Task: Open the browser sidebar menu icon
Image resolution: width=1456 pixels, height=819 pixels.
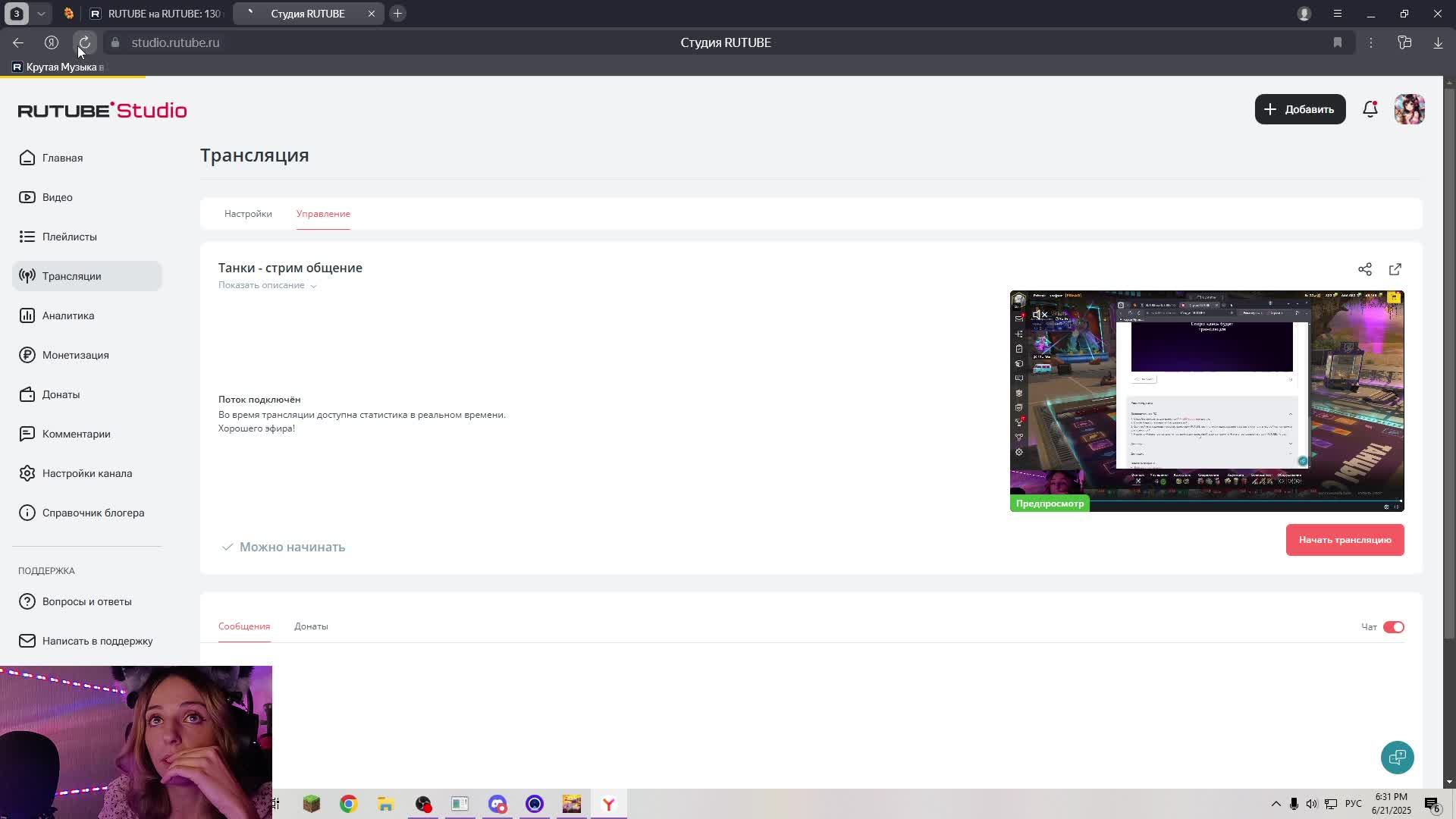Action: click(1338, 14)
